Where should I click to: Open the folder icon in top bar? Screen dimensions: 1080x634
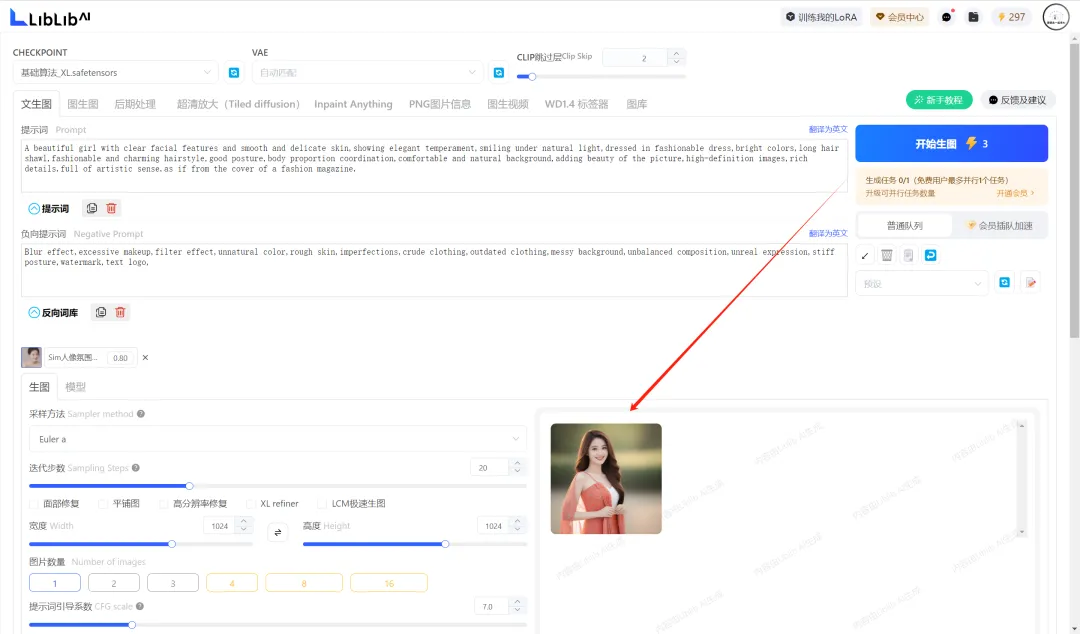(x=973, y=17)
